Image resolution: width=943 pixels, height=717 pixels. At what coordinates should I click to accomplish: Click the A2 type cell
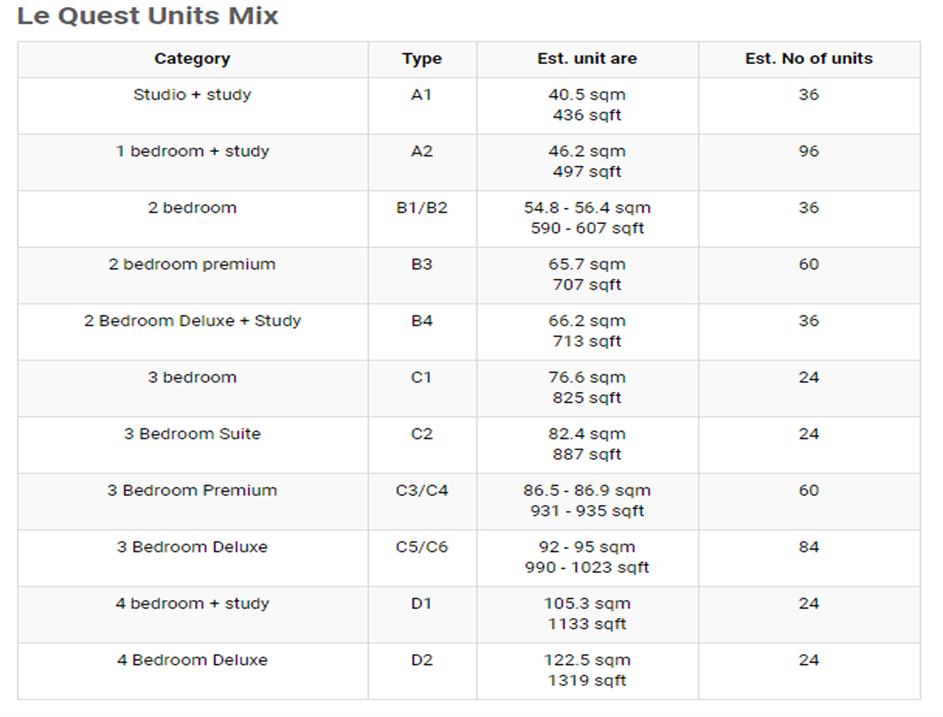click(422, 152)
